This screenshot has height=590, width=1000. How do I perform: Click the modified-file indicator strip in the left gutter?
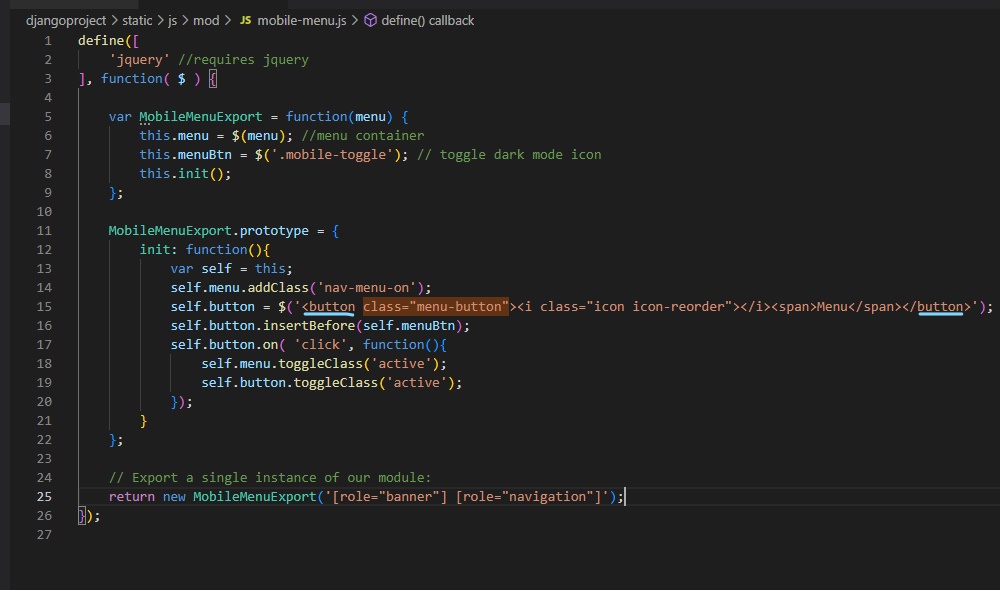pos(3,114)
